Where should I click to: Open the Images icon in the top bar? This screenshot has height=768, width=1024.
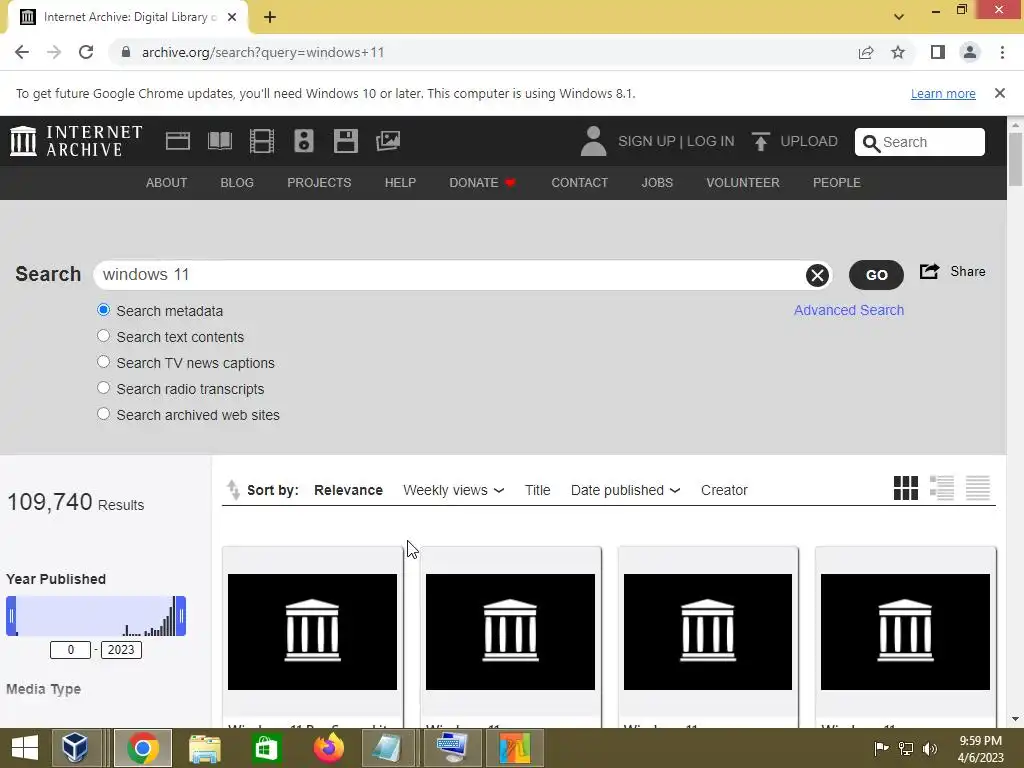pyautogui.click(x=388, y=141)
